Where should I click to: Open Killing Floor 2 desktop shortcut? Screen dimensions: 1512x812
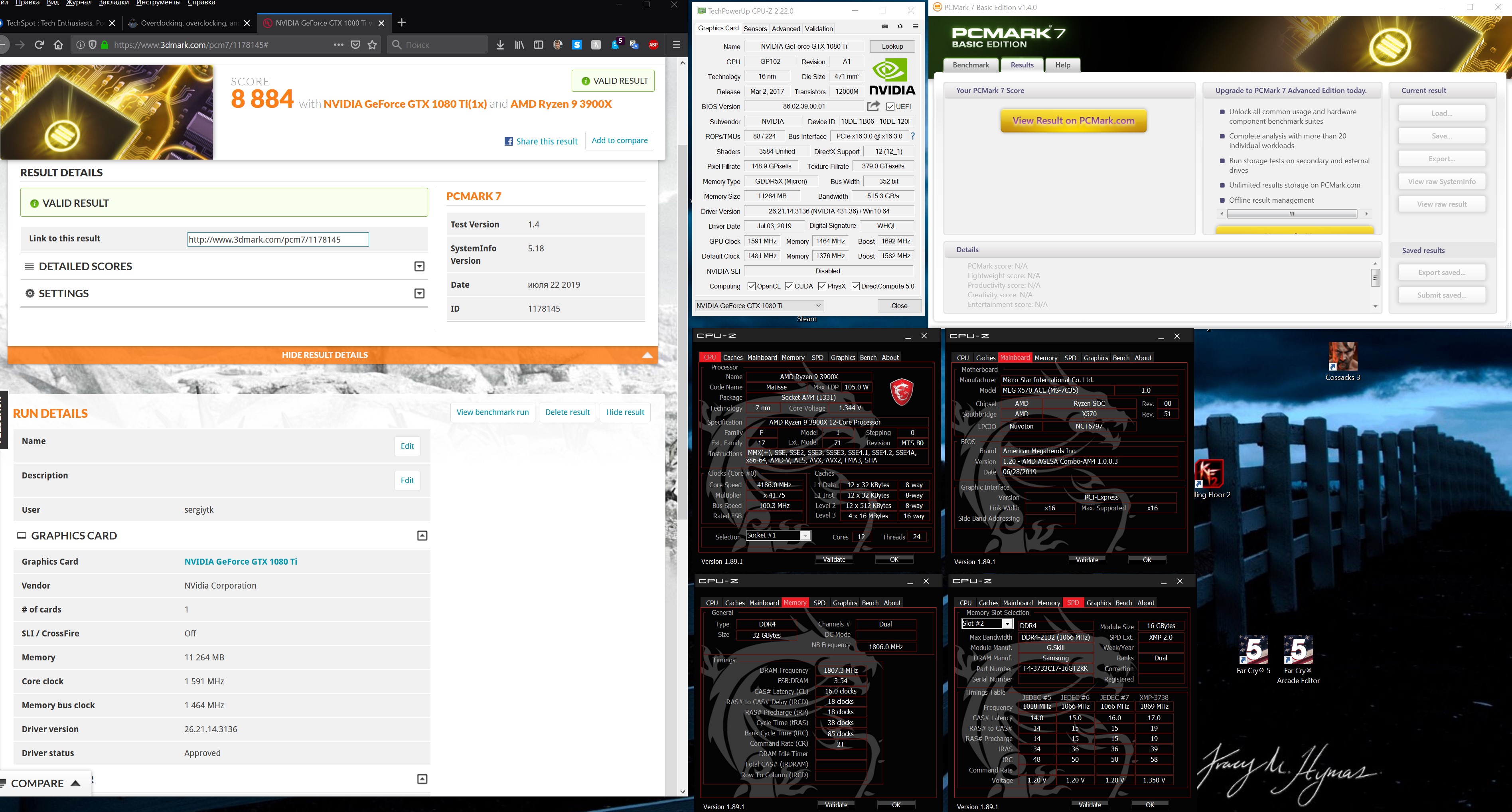click(x=1211, y=478)
